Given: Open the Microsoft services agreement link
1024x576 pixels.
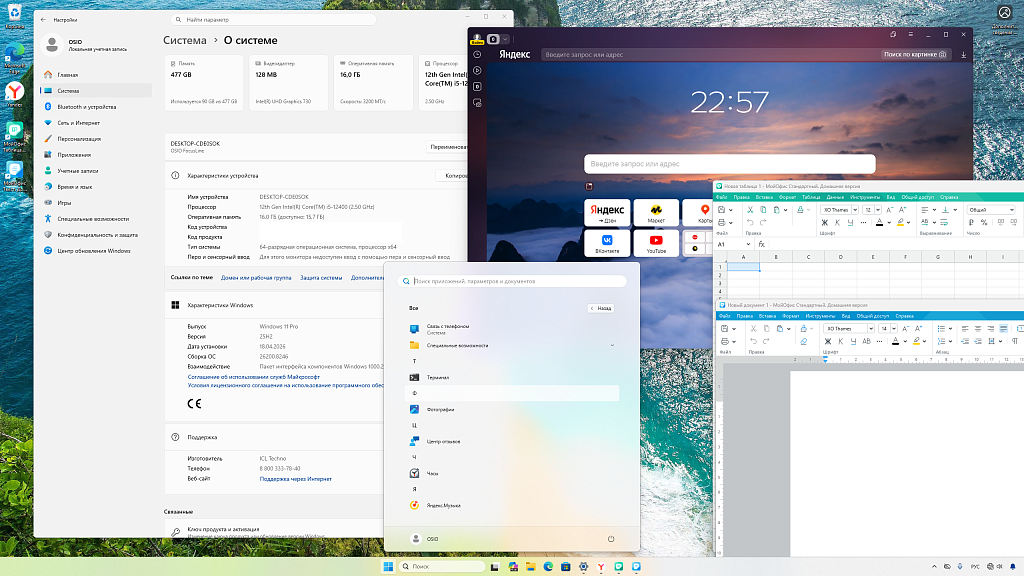Looking at the screenshot, I should click(x=253, y=377).
